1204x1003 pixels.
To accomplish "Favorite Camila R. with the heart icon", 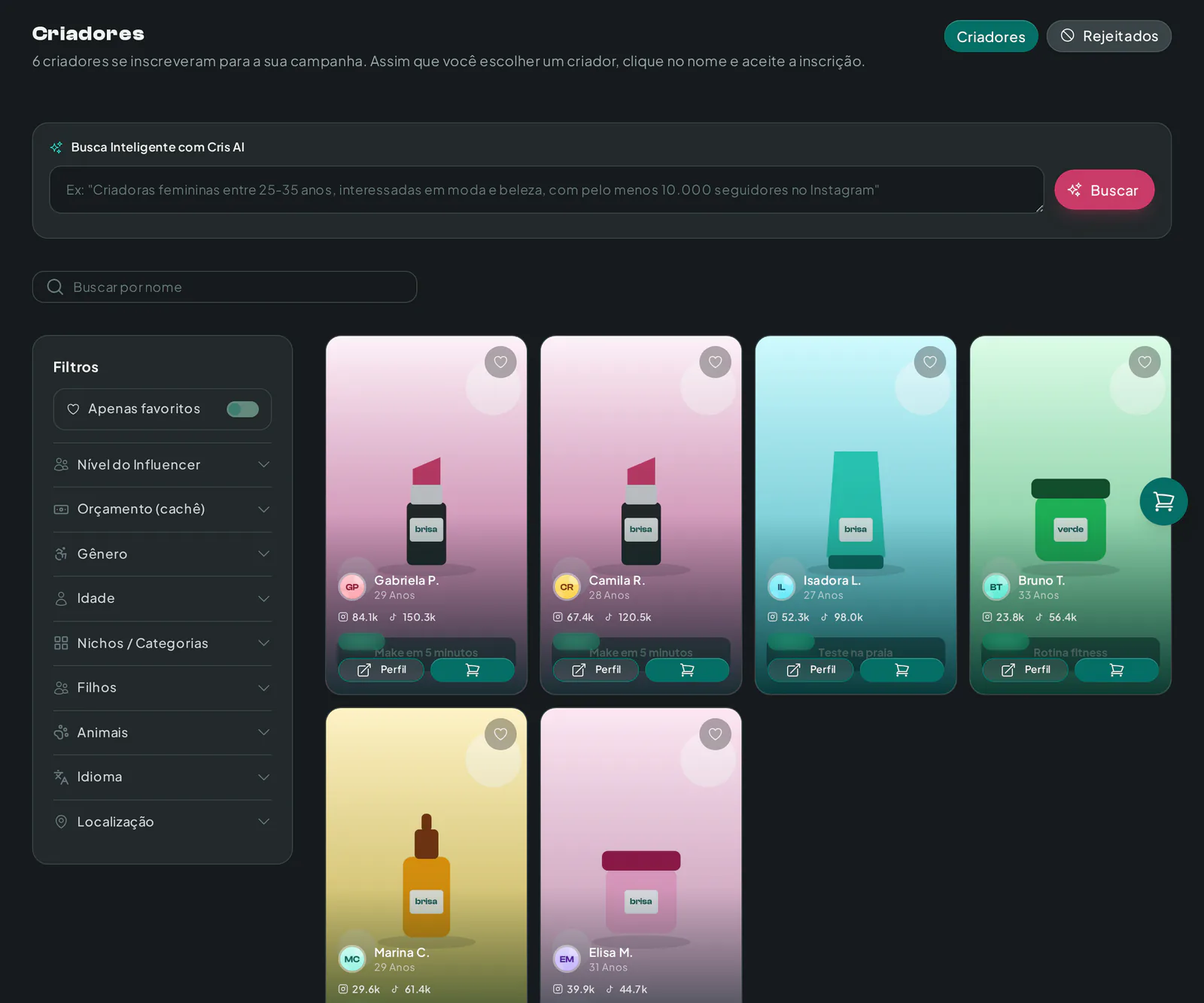I will 715,362.
